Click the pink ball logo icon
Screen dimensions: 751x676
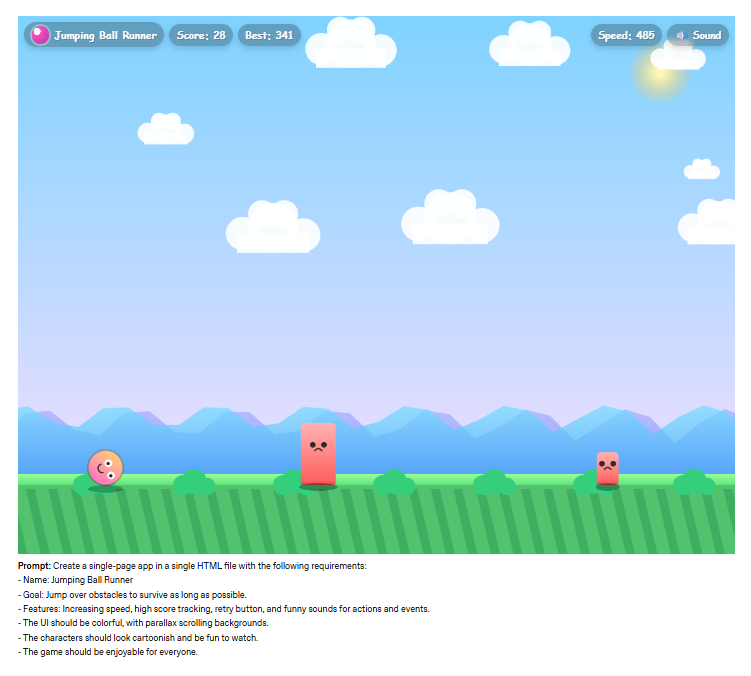(40, 35)
